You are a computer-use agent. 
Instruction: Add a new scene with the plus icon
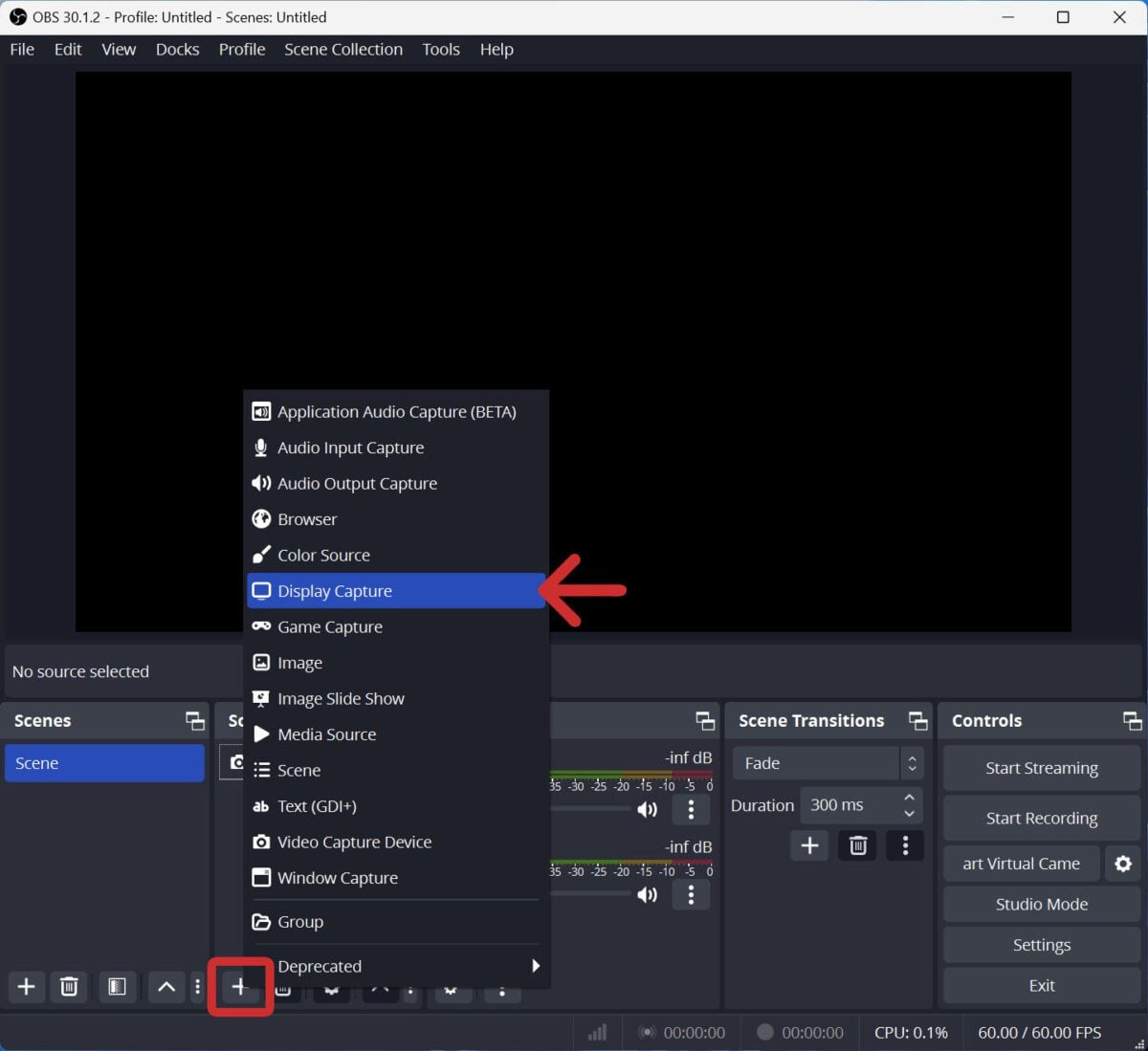pos(26,987)
